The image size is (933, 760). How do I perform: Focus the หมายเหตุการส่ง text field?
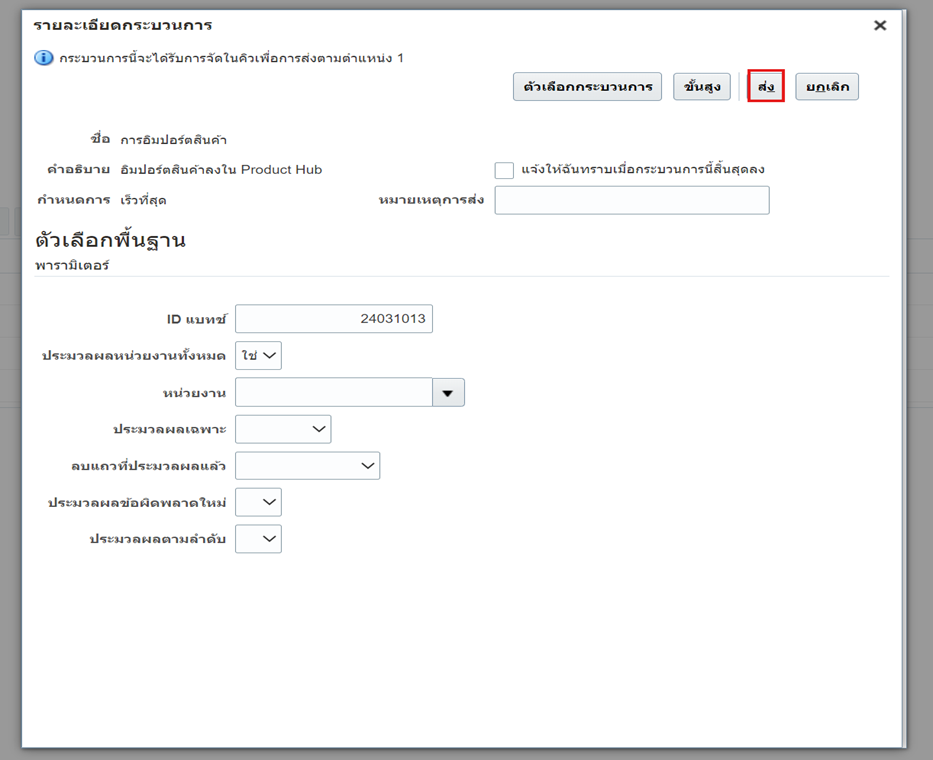(x=632, y=200)
